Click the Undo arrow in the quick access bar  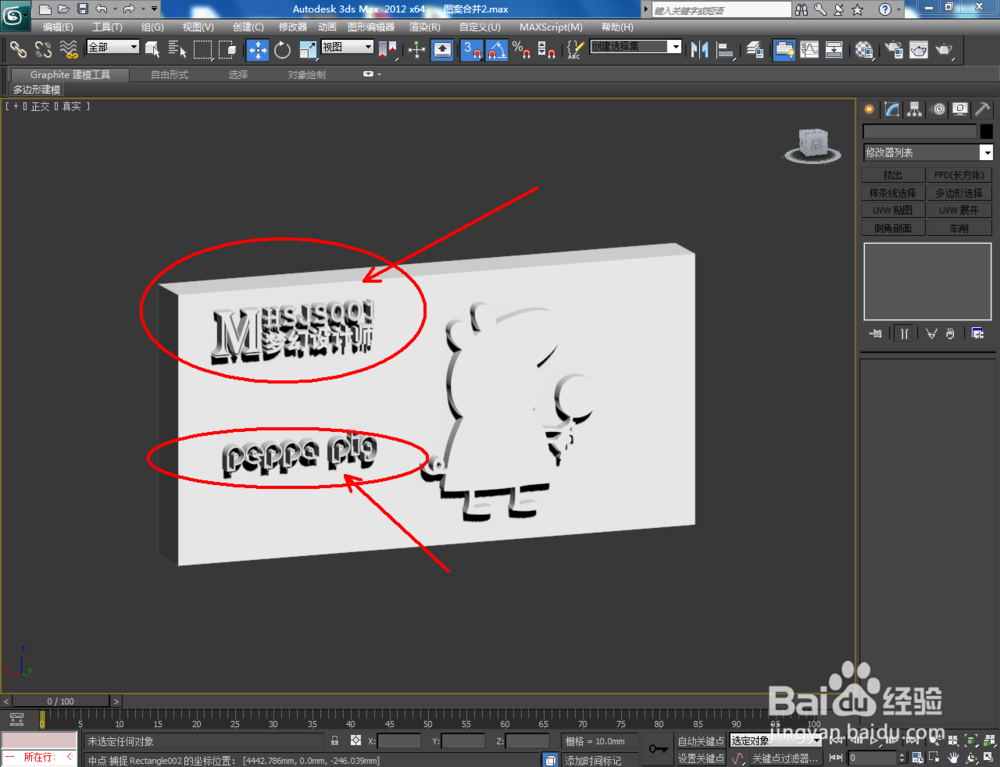pos(101,9)
